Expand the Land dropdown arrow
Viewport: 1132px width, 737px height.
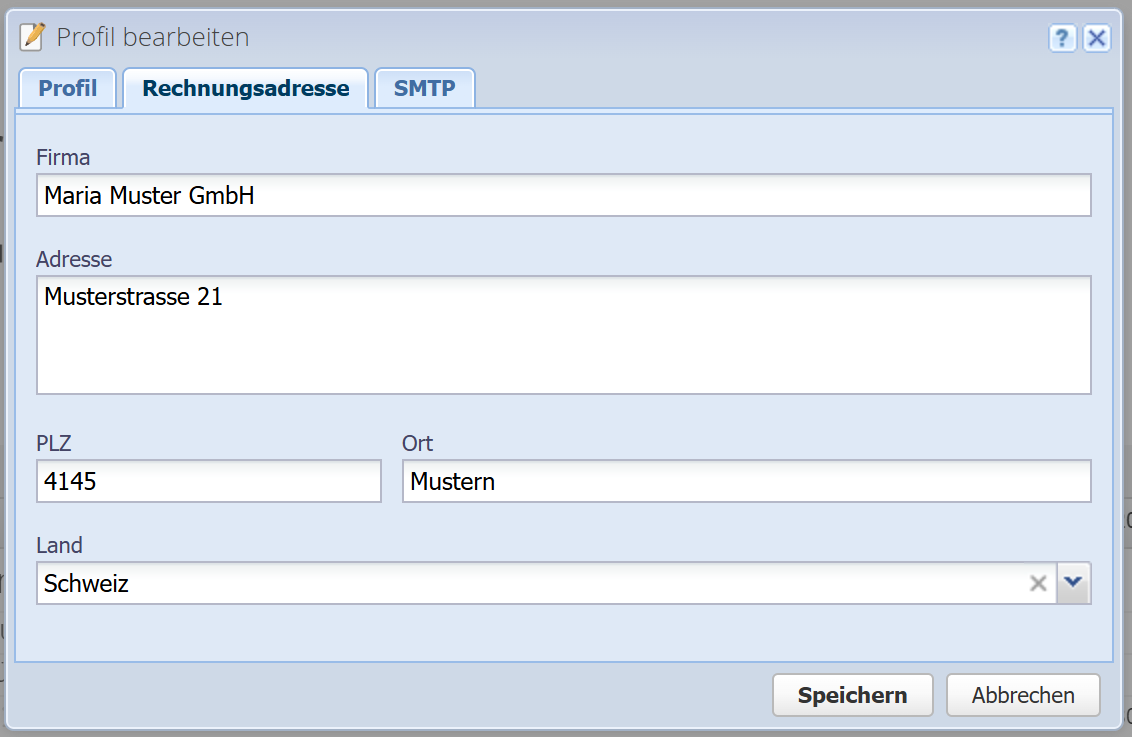pos(1074,583)
